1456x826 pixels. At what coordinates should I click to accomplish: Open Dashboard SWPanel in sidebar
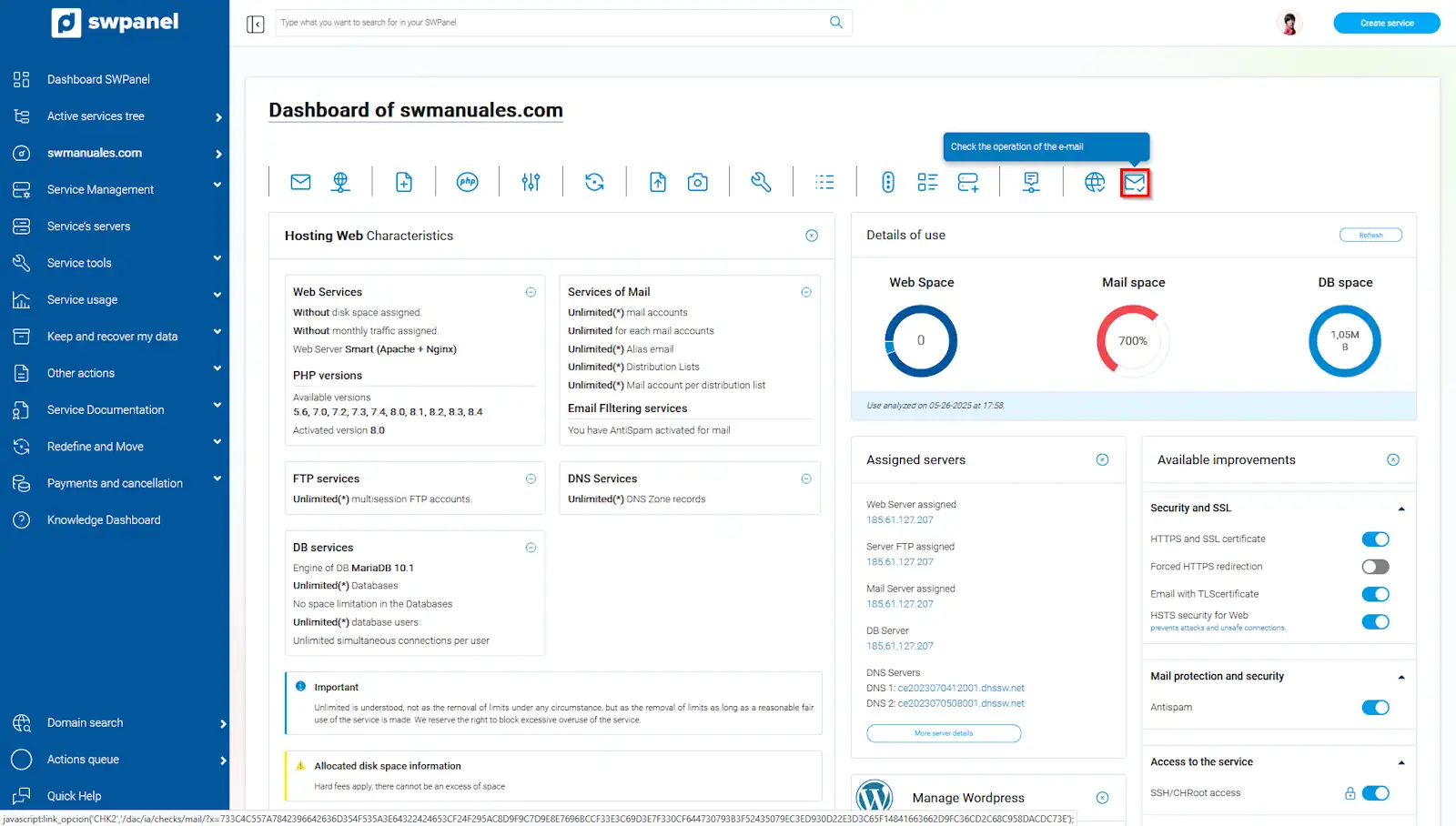click(x=98, y=79)
